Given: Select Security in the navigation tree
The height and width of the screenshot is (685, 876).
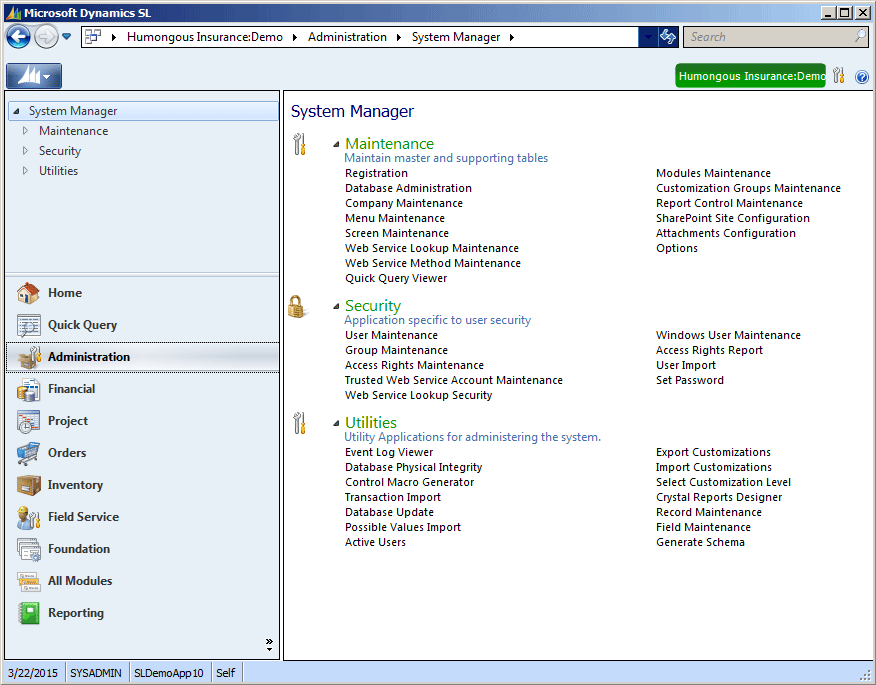Looking at the screenshot, I should click(60, 151).
